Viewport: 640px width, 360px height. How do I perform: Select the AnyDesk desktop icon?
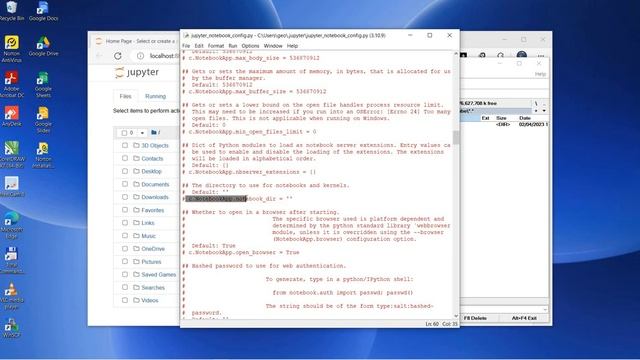click(11, 116)
